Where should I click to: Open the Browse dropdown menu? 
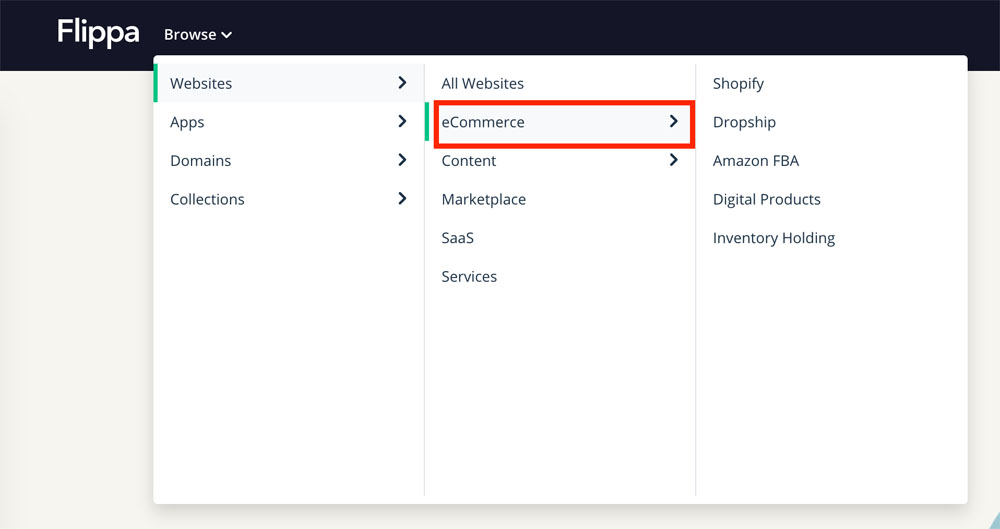(198, 34)
